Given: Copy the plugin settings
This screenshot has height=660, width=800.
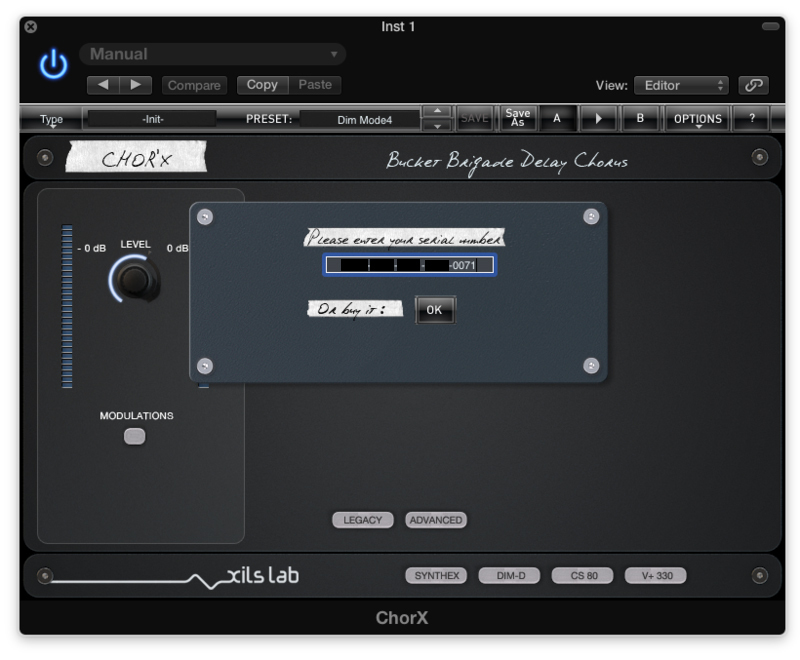Looking at the screenshot, I should (262, 85).
